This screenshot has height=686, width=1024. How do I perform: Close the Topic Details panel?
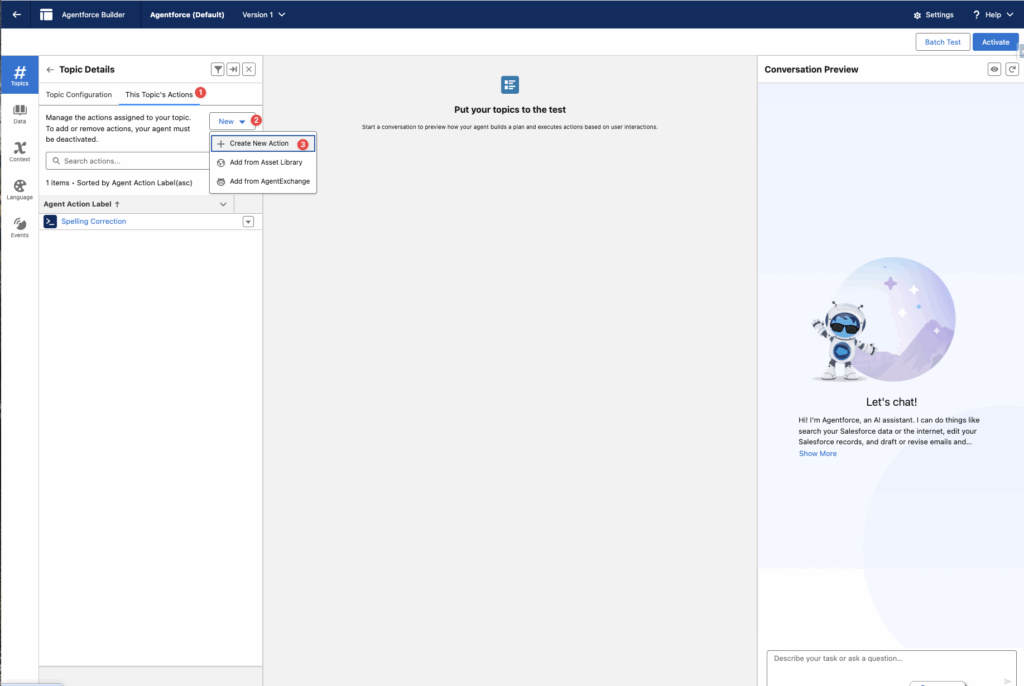(x=249, y=69)
